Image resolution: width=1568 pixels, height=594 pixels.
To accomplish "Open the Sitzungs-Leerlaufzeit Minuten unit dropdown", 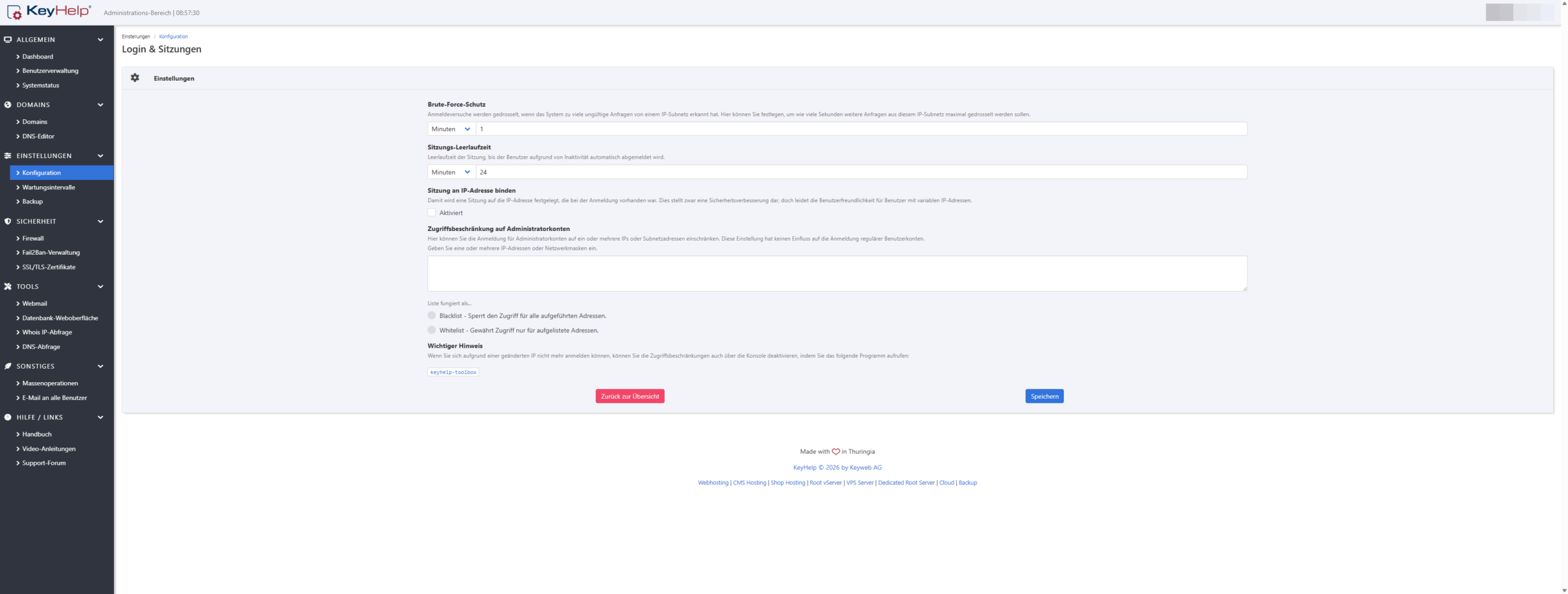I will pos(451,172).
